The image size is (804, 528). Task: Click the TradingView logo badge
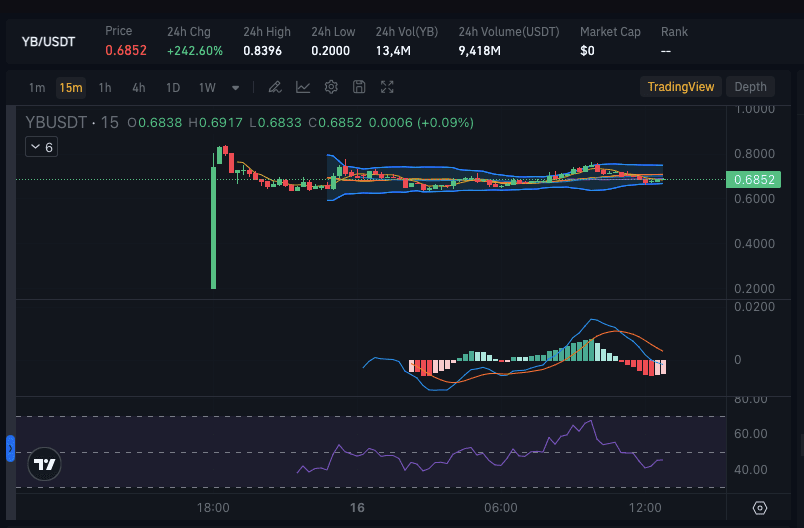pos(44,464)
